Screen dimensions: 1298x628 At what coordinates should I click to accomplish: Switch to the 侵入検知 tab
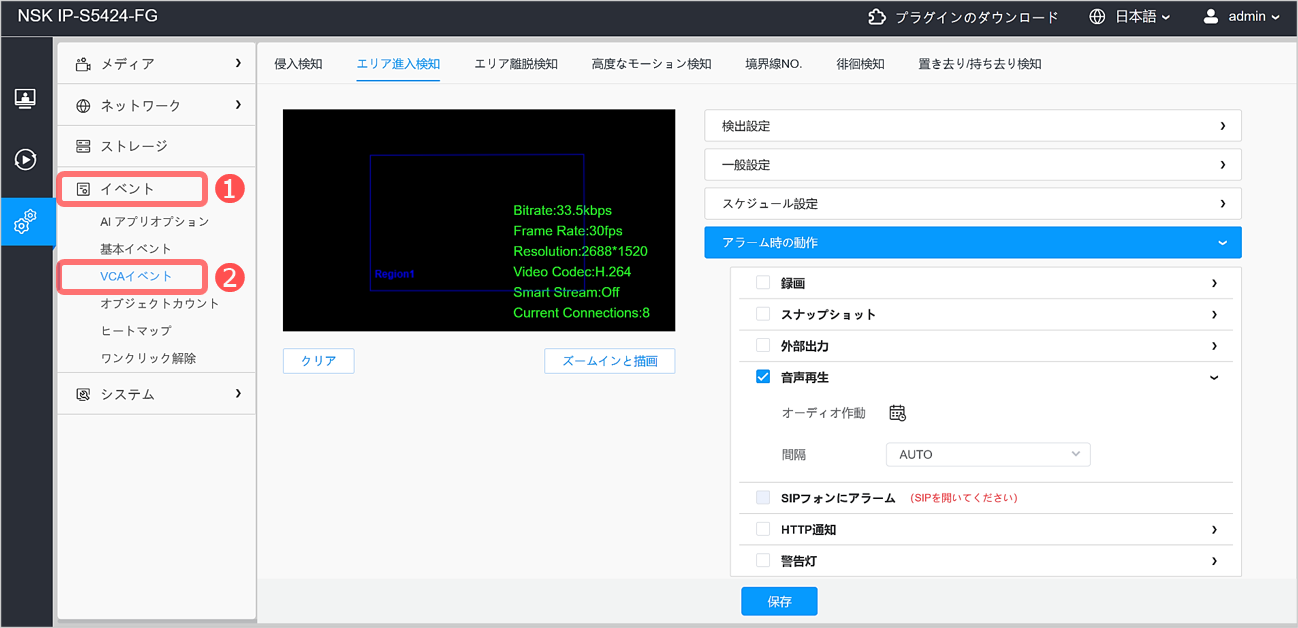298,64
